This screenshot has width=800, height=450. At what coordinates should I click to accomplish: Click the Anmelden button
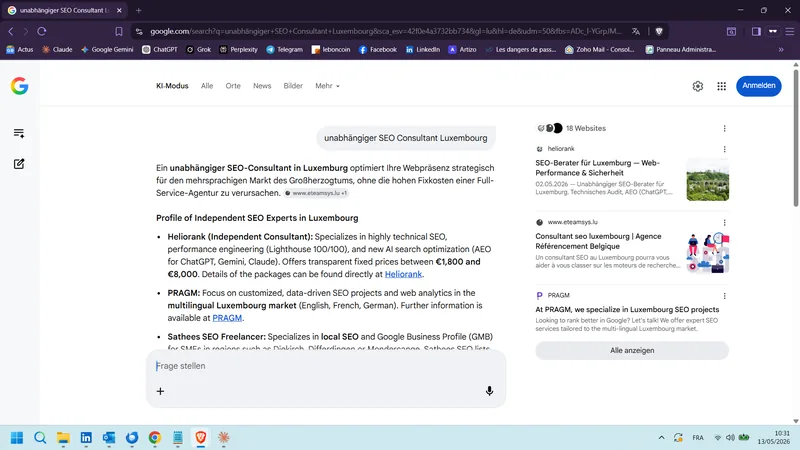(758, 86)
